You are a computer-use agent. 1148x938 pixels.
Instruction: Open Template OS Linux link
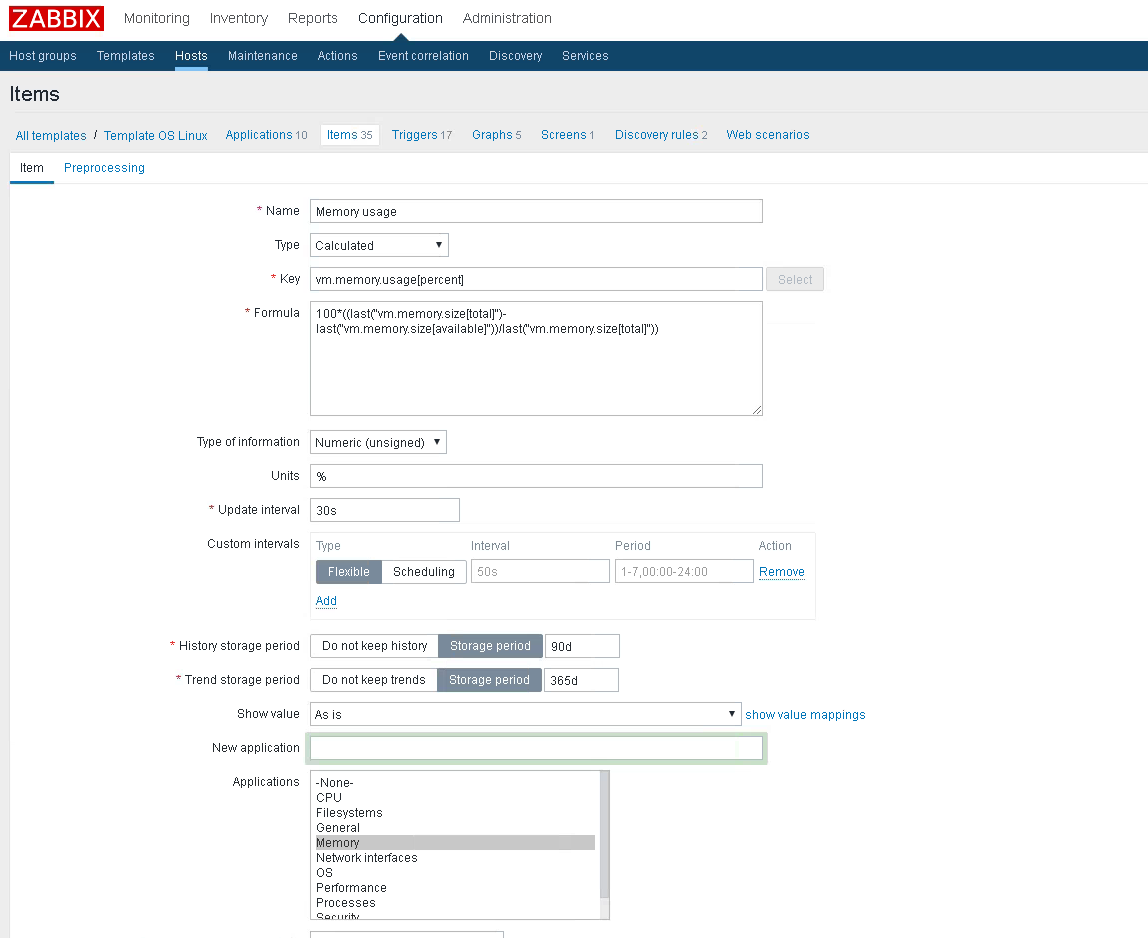[x=155, y=135]
